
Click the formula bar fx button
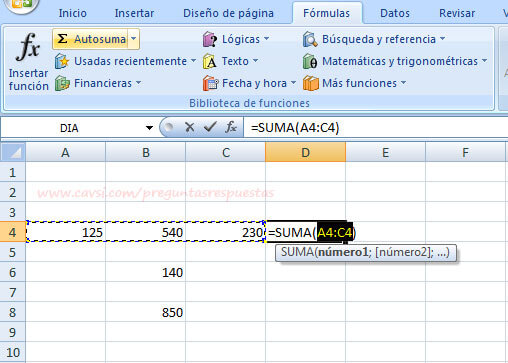(231, 127)
